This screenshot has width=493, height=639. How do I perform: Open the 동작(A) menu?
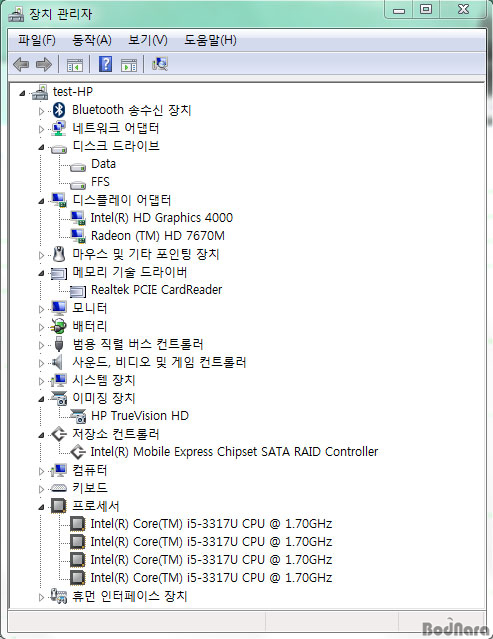click(x=92, y=40)
